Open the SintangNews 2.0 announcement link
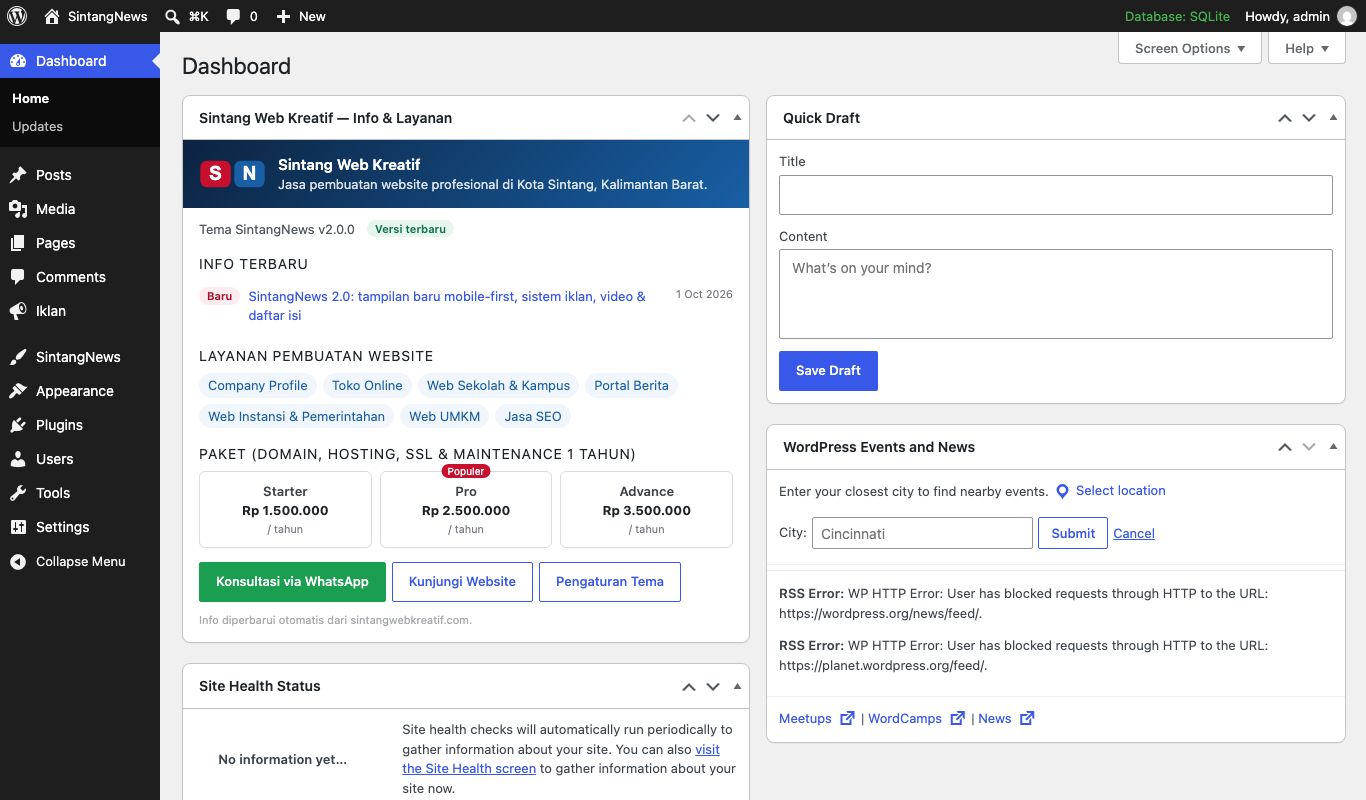The width and height of the screenshot is (1366, 800). tap(447, 306)
